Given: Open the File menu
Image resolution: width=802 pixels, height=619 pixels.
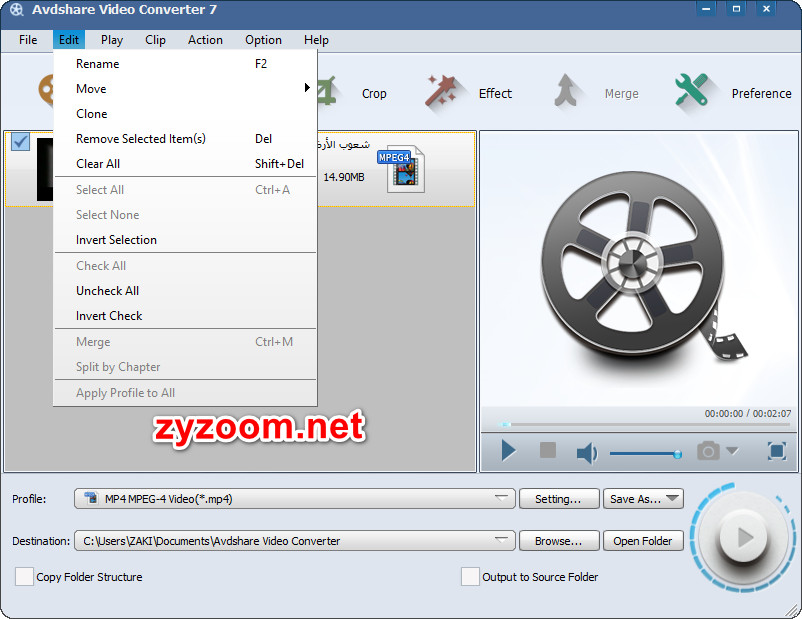Looking at the screenshot, I should click(x=28, y=40).
